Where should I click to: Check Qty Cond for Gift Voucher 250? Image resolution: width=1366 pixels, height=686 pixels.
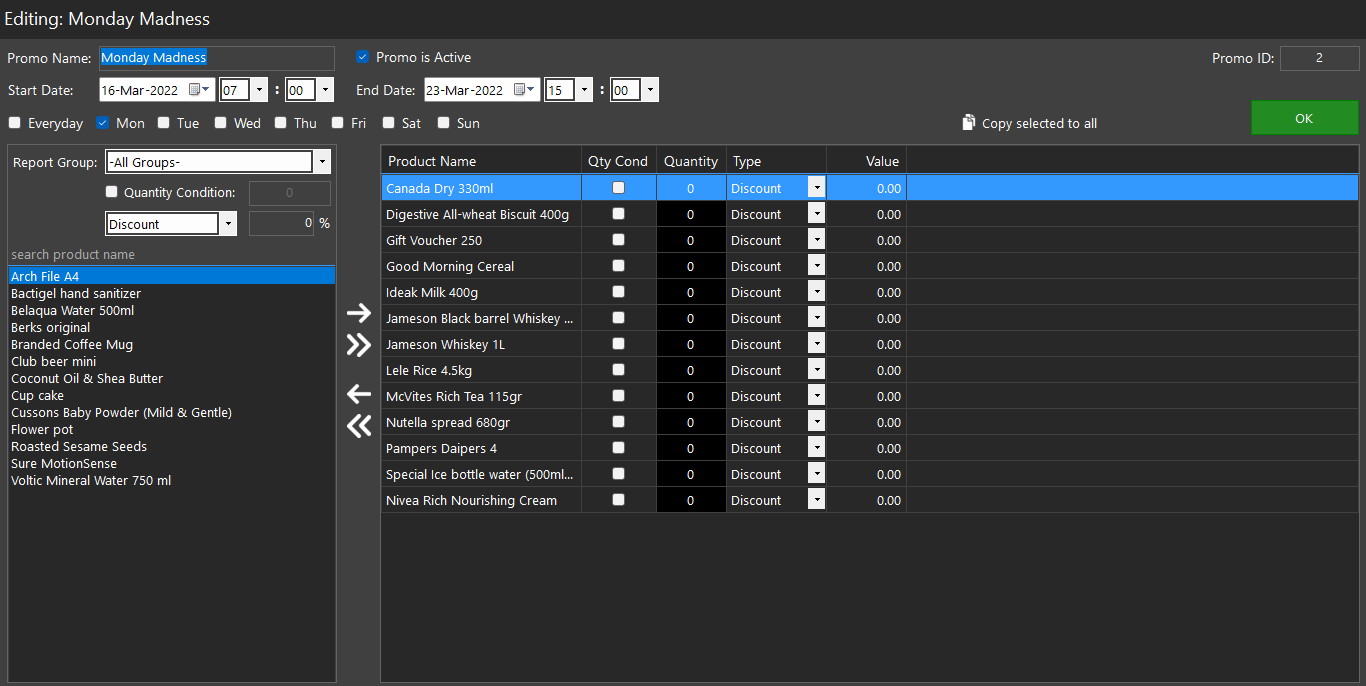[x=618, y=240]
